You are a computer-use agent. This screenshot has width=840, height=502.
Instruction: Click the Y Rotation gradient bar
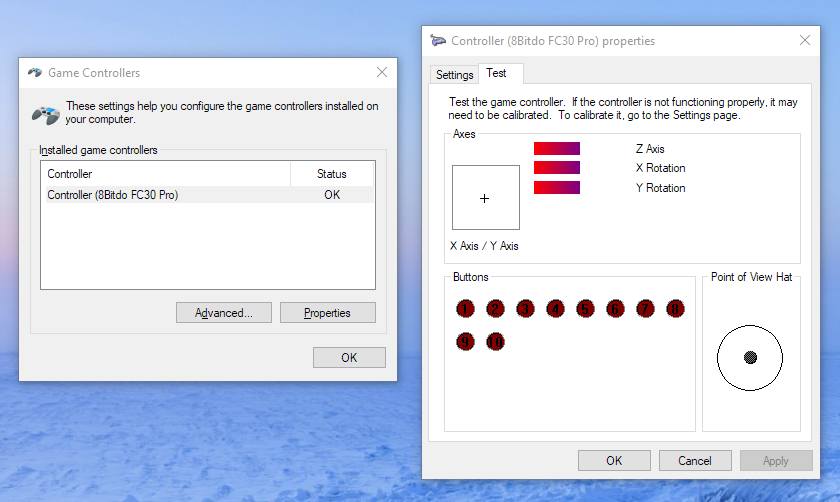pyautogui.click(x=557, y=188)
